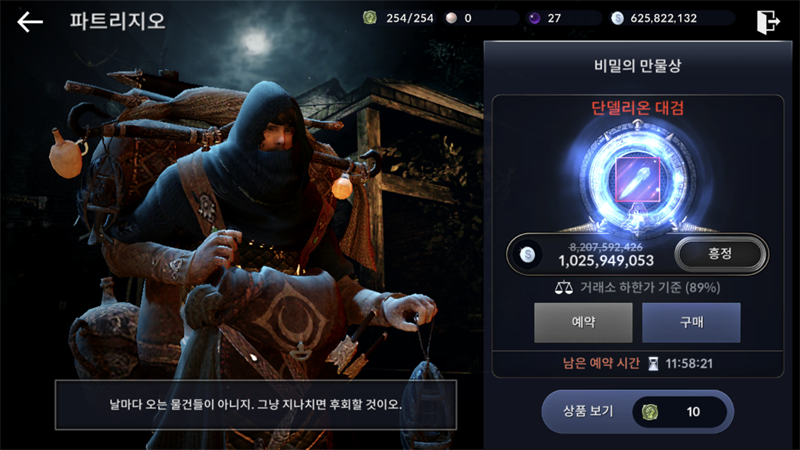800x450 pixels.
Task: Tap the 파트리지오 title text
Action: pyautogui.click(x=117, y=21)
